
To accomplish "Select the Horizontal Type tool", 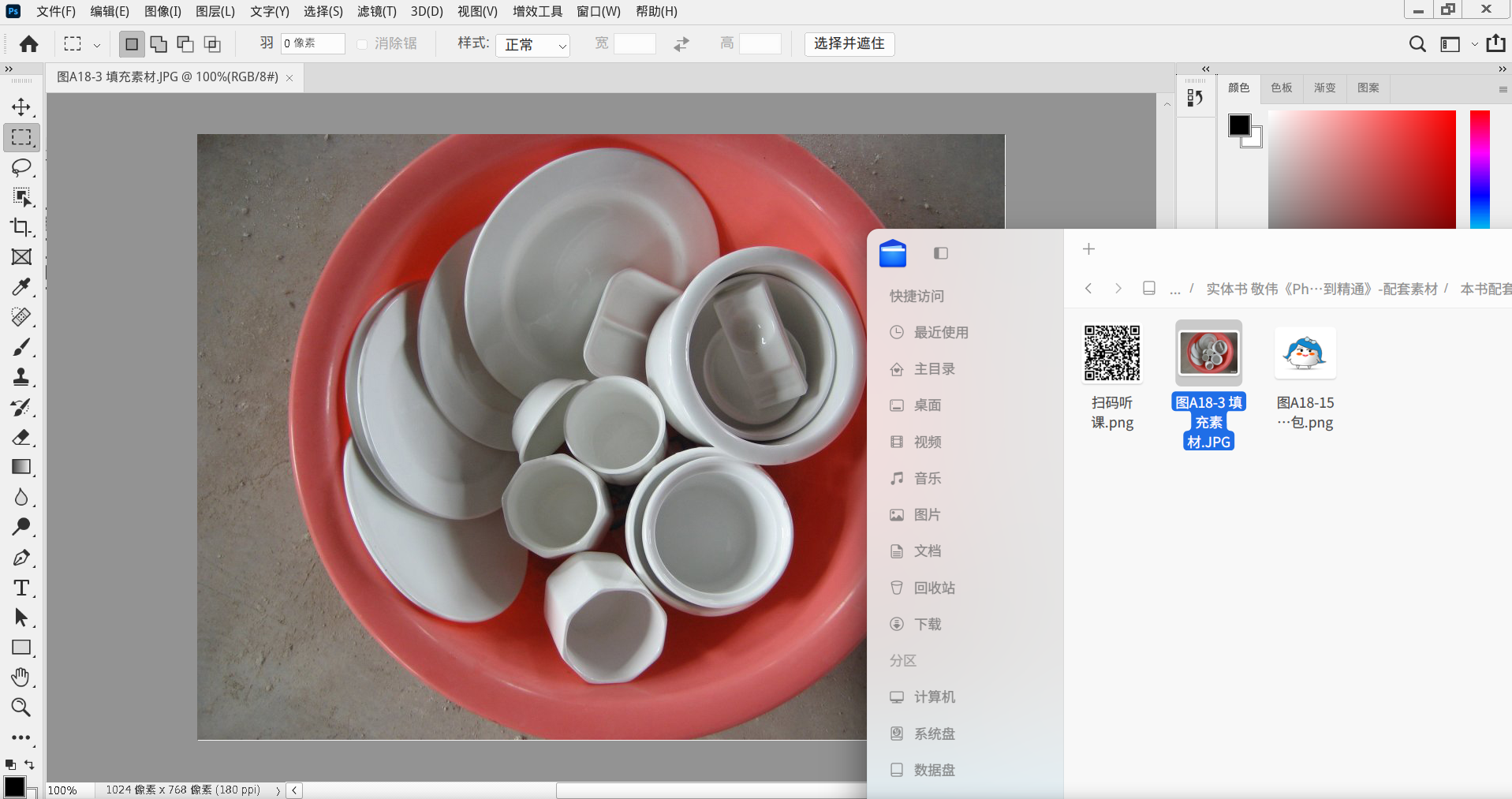I will 21,588.
